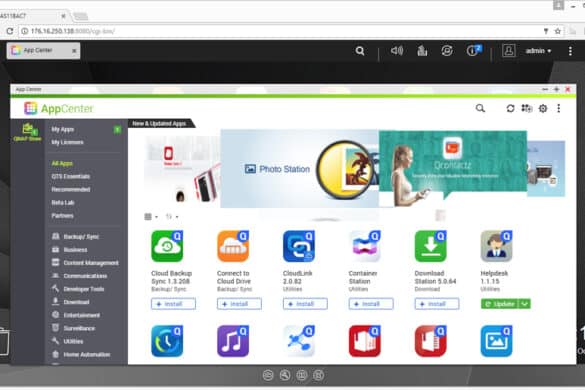Open the QTS three-dot more menu
This screenshot has width=585, height=390.
pyautogui.click(x=570, y=51)
